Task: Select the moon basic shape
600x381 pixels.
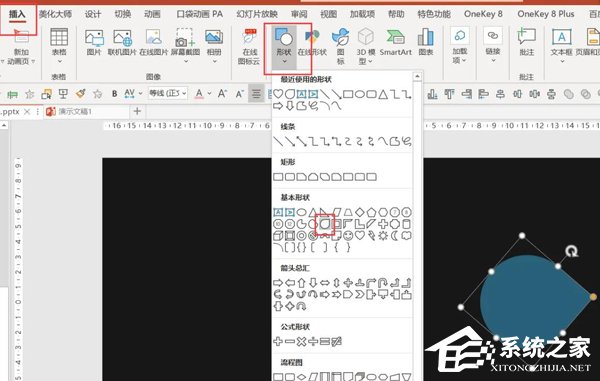Action: pos(395,236)
